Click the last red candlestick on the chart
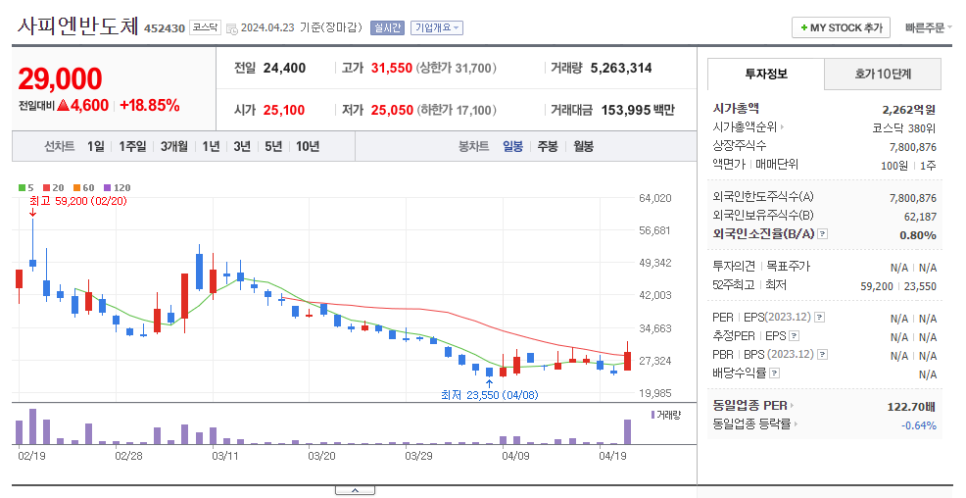 [627, 361]
